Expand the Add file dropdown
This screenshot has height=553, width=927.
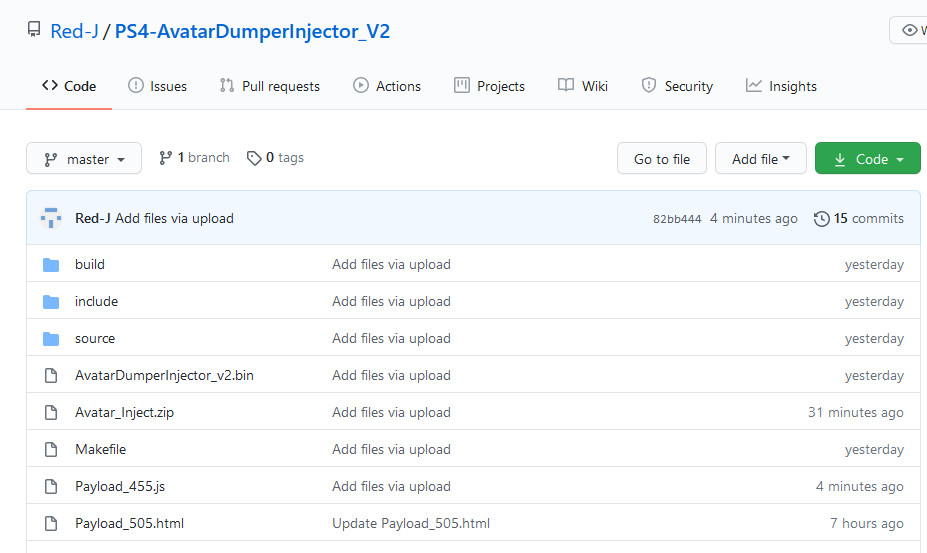click(761, 159)
